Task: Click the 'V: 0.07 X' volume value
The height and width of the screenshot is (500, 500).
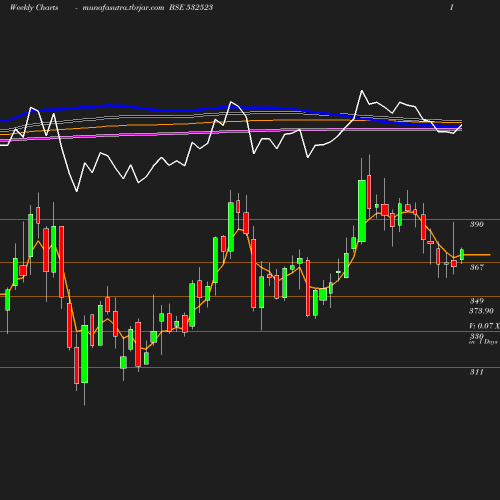Action: click(484, 326)
